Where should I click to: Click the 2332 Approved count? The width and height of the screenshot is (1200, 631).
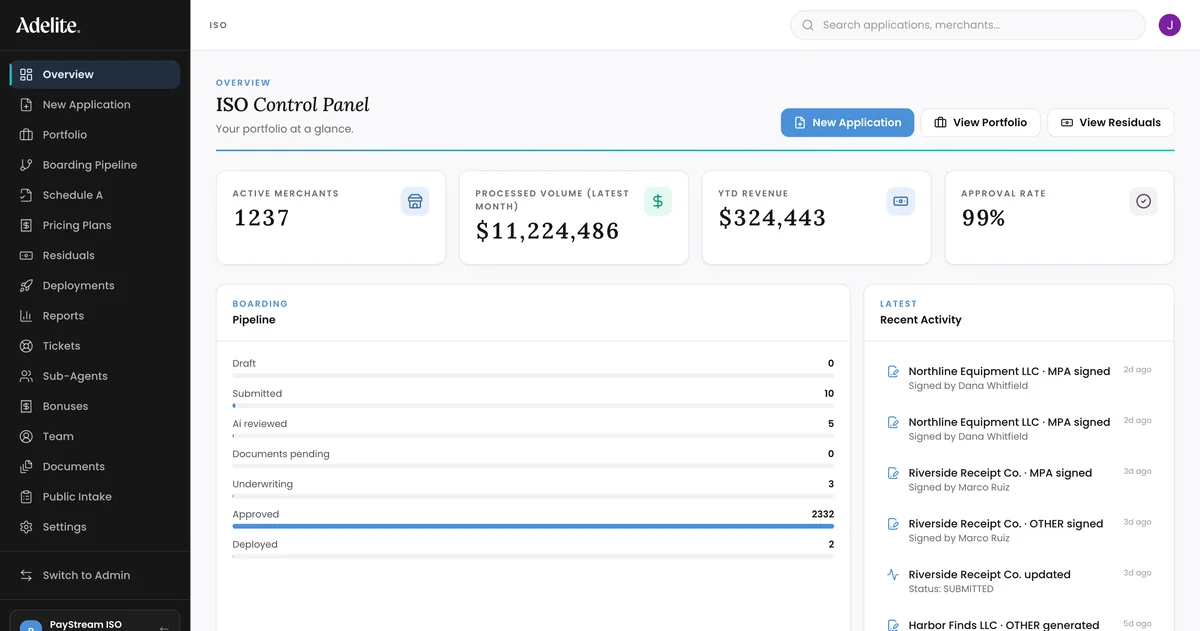pyautogui.click(x=822, y=514)
